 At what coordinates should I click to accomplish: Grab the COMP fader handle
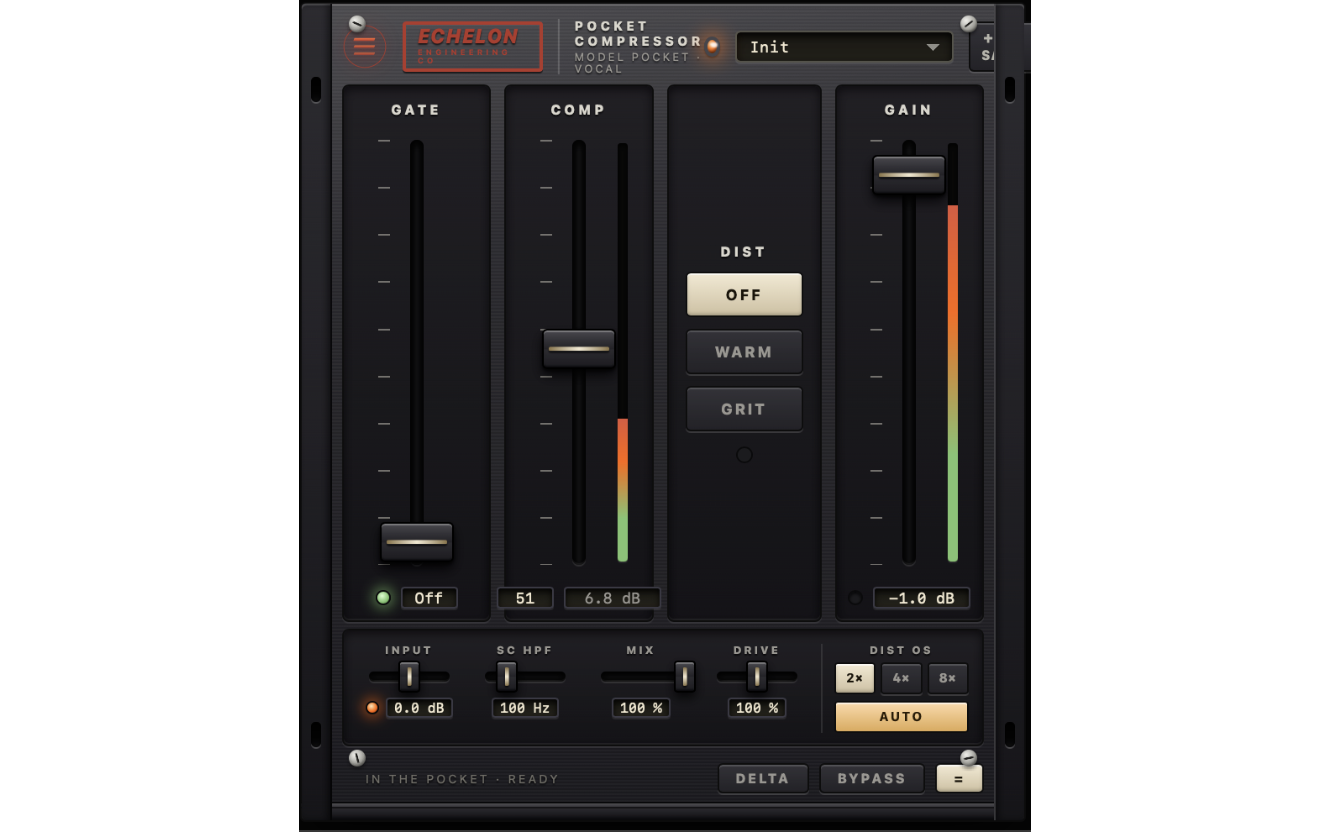[x=579, y=349]
